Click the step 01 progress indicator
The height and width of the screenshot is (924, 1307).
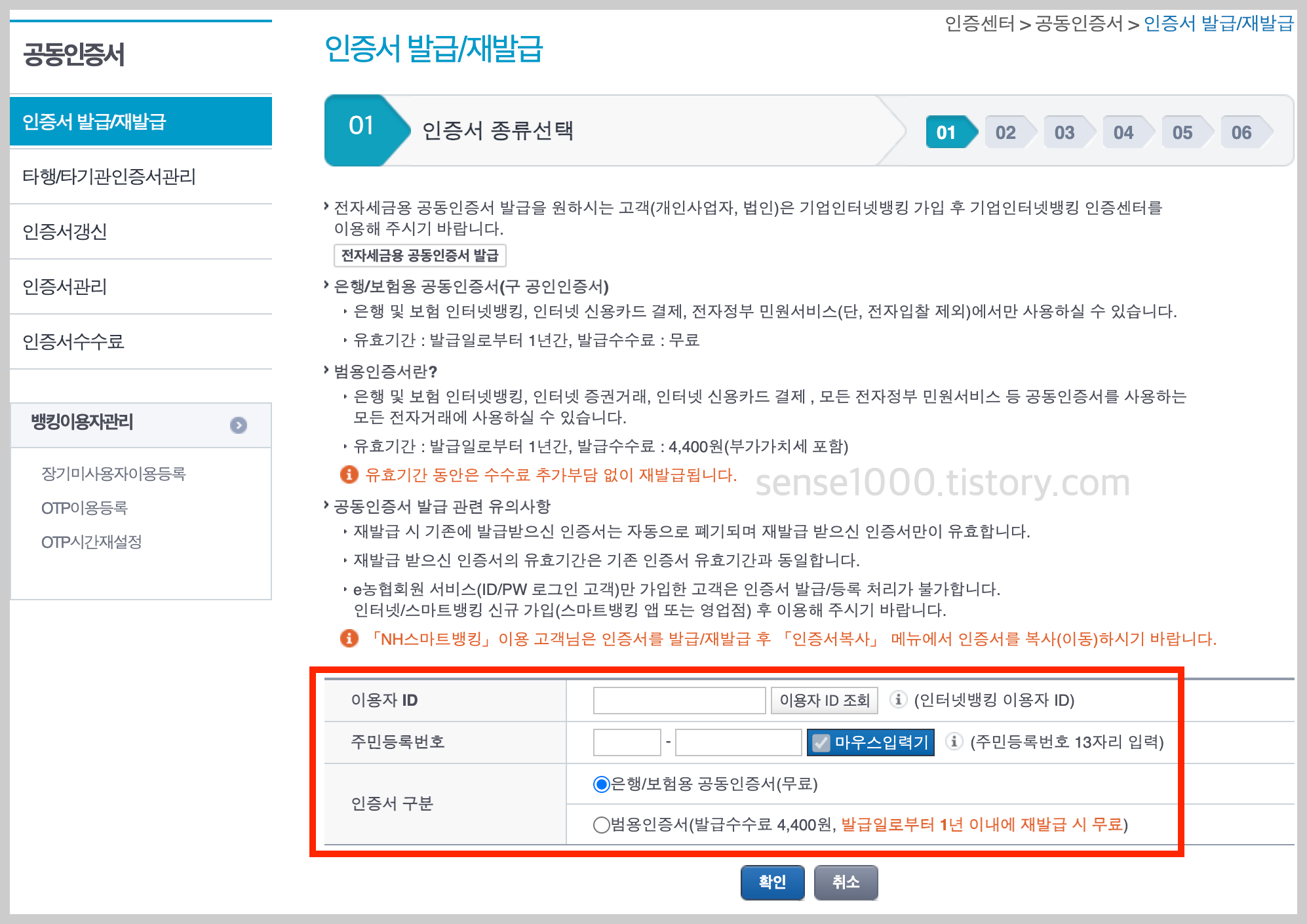946,132
